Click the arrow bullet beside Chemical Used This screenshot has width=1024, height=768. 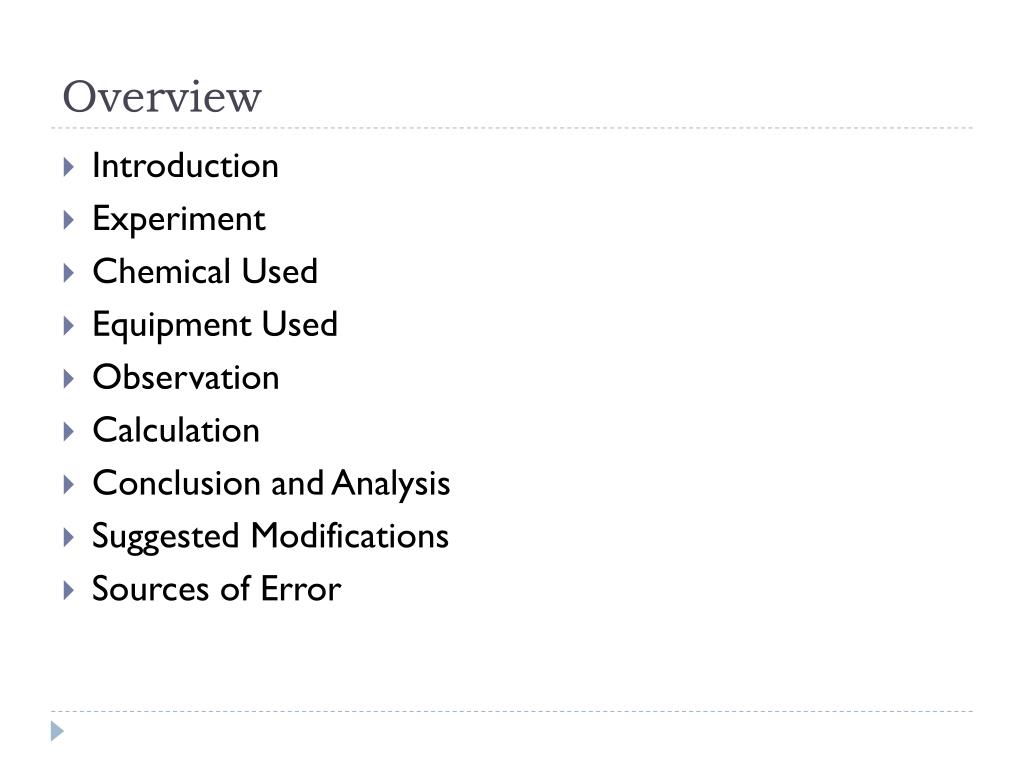point(69,273)
